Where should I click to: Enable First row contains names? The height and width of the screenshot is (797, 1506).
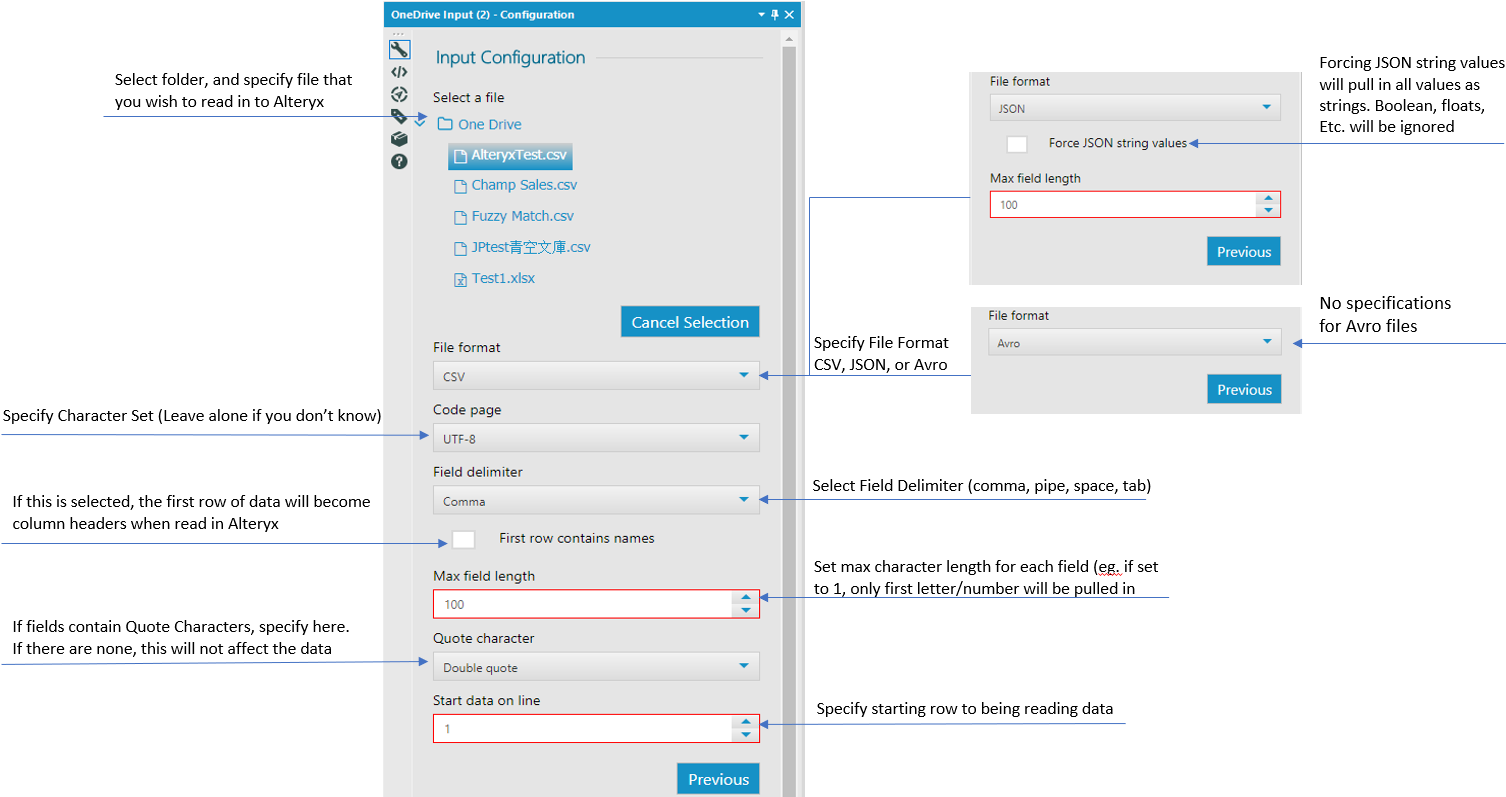pyautogui.click(x=463, y=538)
